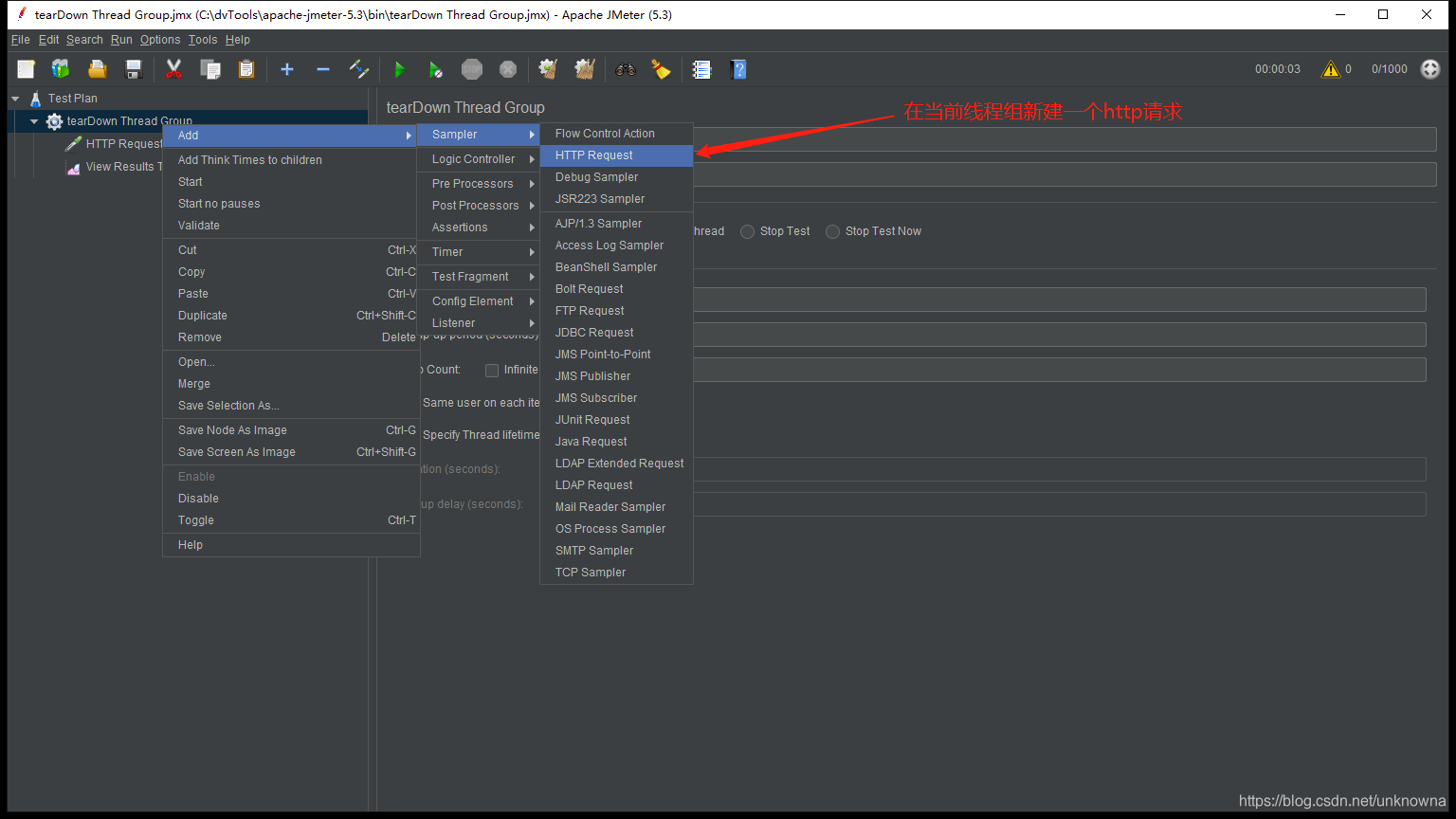
Task: Select JDBC Request sampler
Action: [616, 333]
